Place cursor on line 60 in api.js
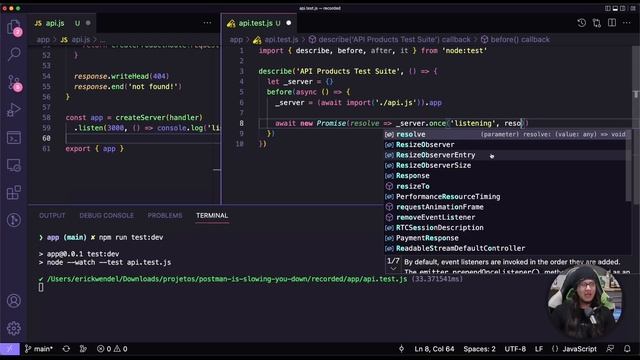This screenshot has width=640, height=360. tap(143, 138)
